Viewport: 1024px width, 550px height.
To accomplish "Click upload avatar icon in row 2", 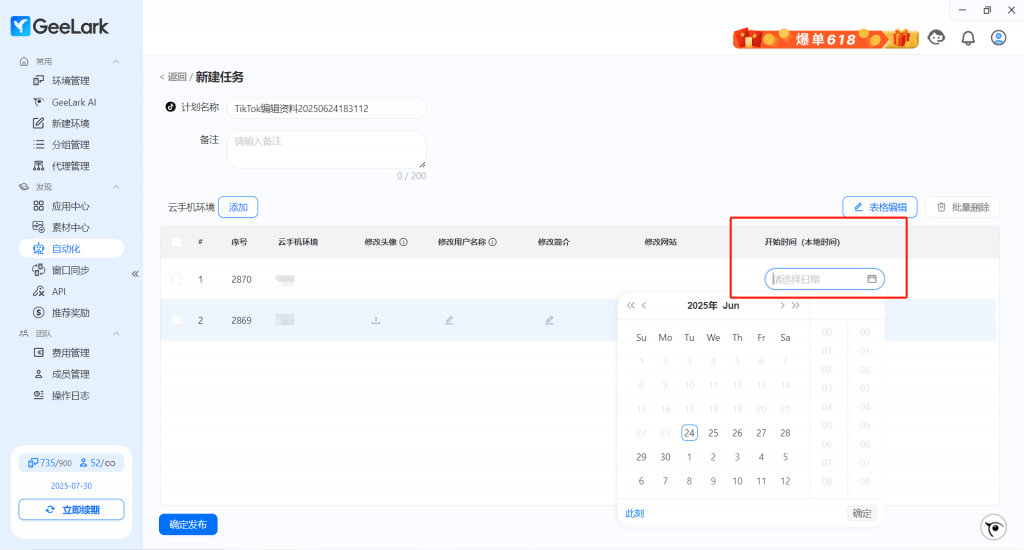I will click(376, 320).
